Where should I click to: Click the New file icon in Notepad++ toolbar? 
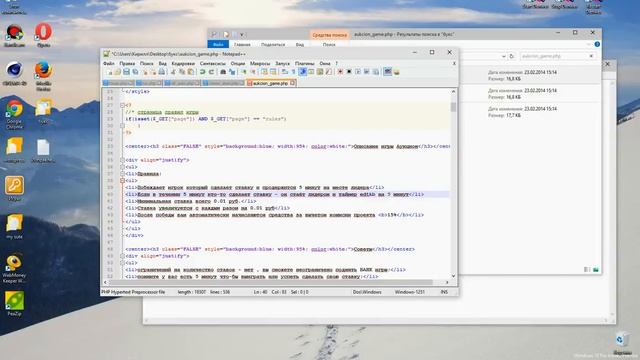click(x=109, y=72)
